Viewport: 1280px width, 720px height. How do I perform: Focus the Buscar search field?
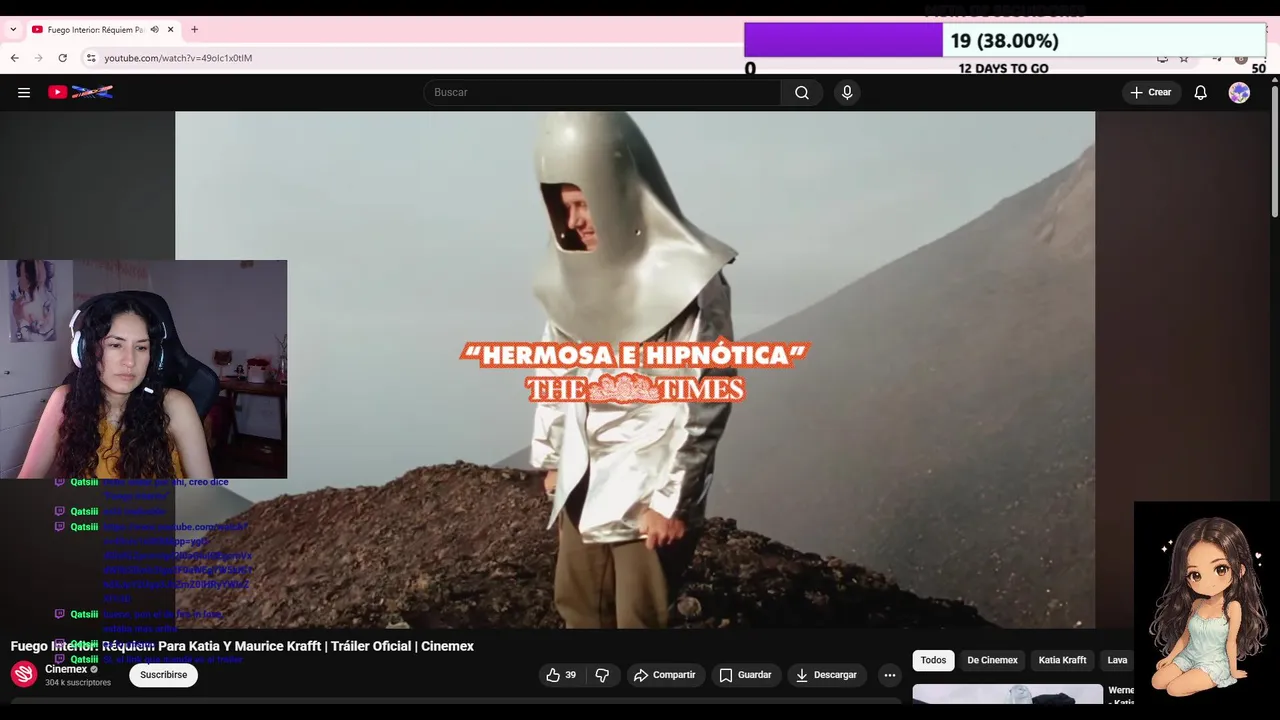603,92
